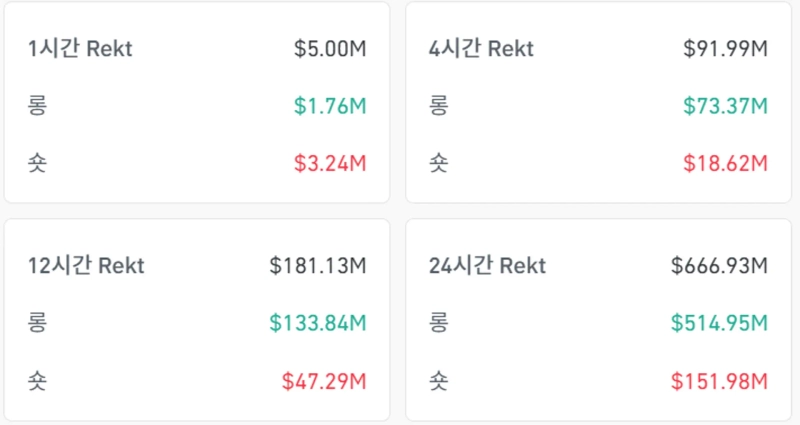Select the $514.95M long value
The height and width of the screenshot is (425, 800).
pos(719,323)
